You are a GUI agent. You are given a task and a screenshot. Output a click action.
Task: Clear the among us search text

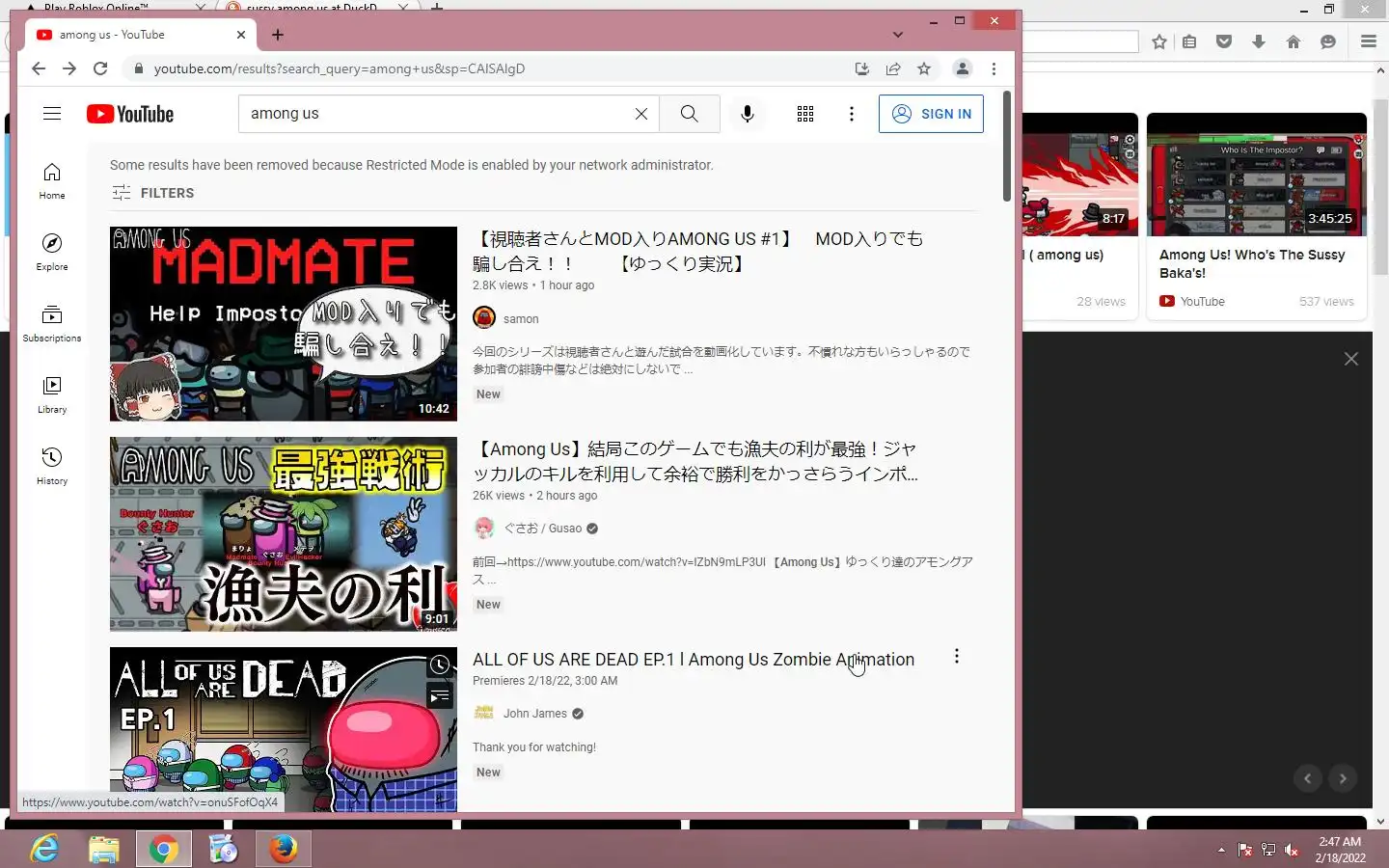coord(641,114)
